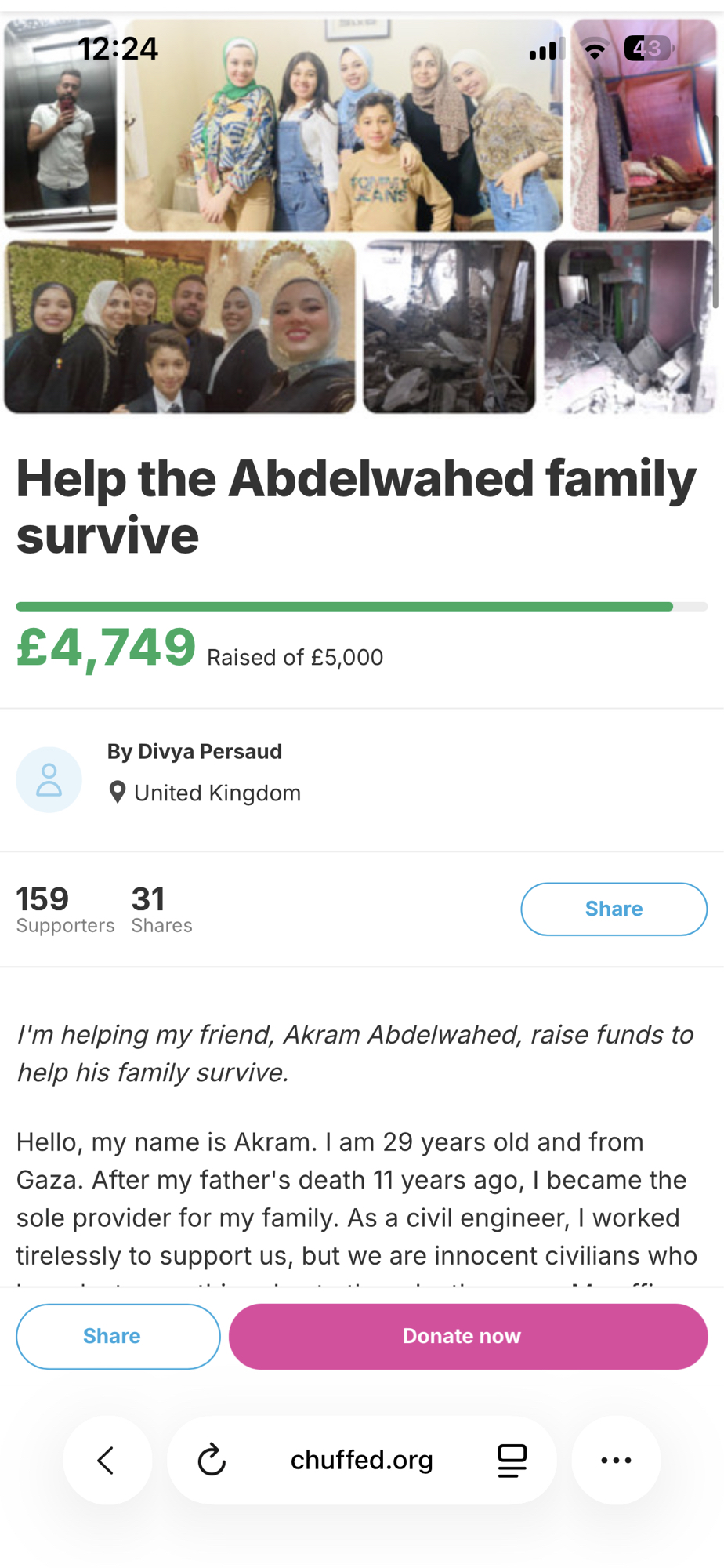The image size is (724, 1568).
Task: Open the photo of the pink tent interior
Action: pyautogui.click(x=643, y=125)
